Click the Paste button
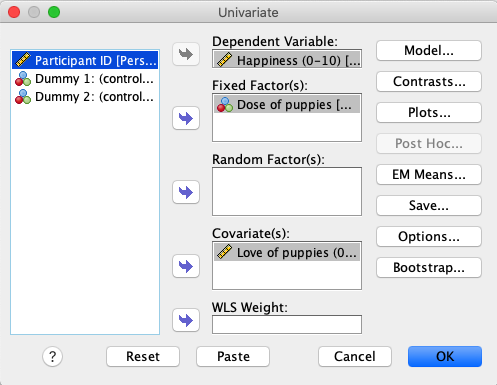The image size is (497, 385). coord(233,357)
